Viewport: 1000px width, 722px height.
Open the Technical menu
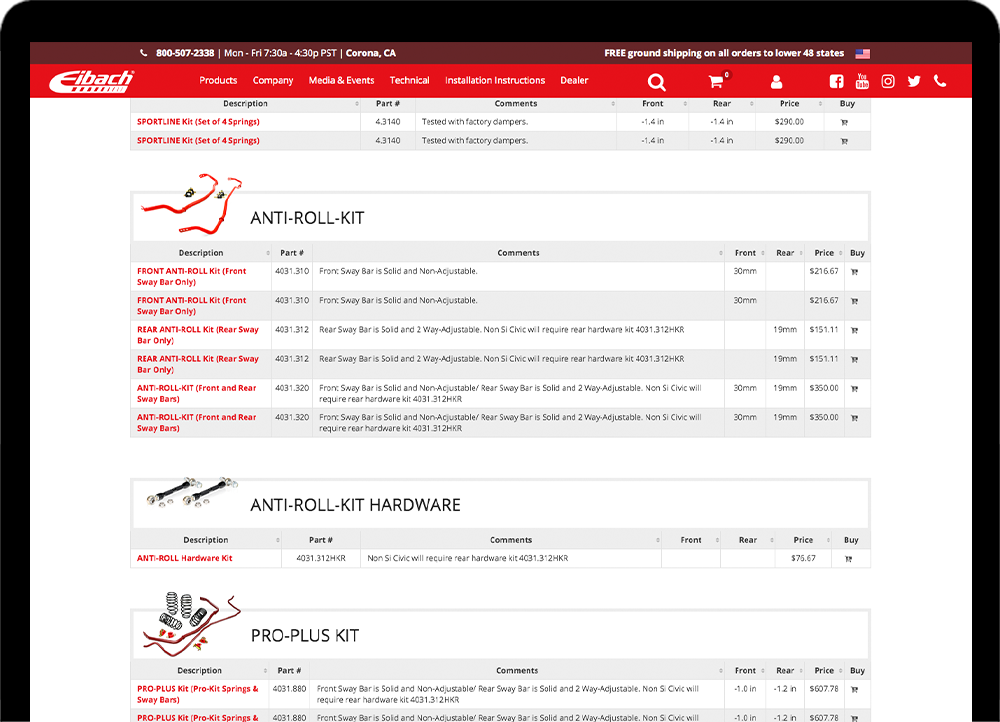tap(409, 80)
